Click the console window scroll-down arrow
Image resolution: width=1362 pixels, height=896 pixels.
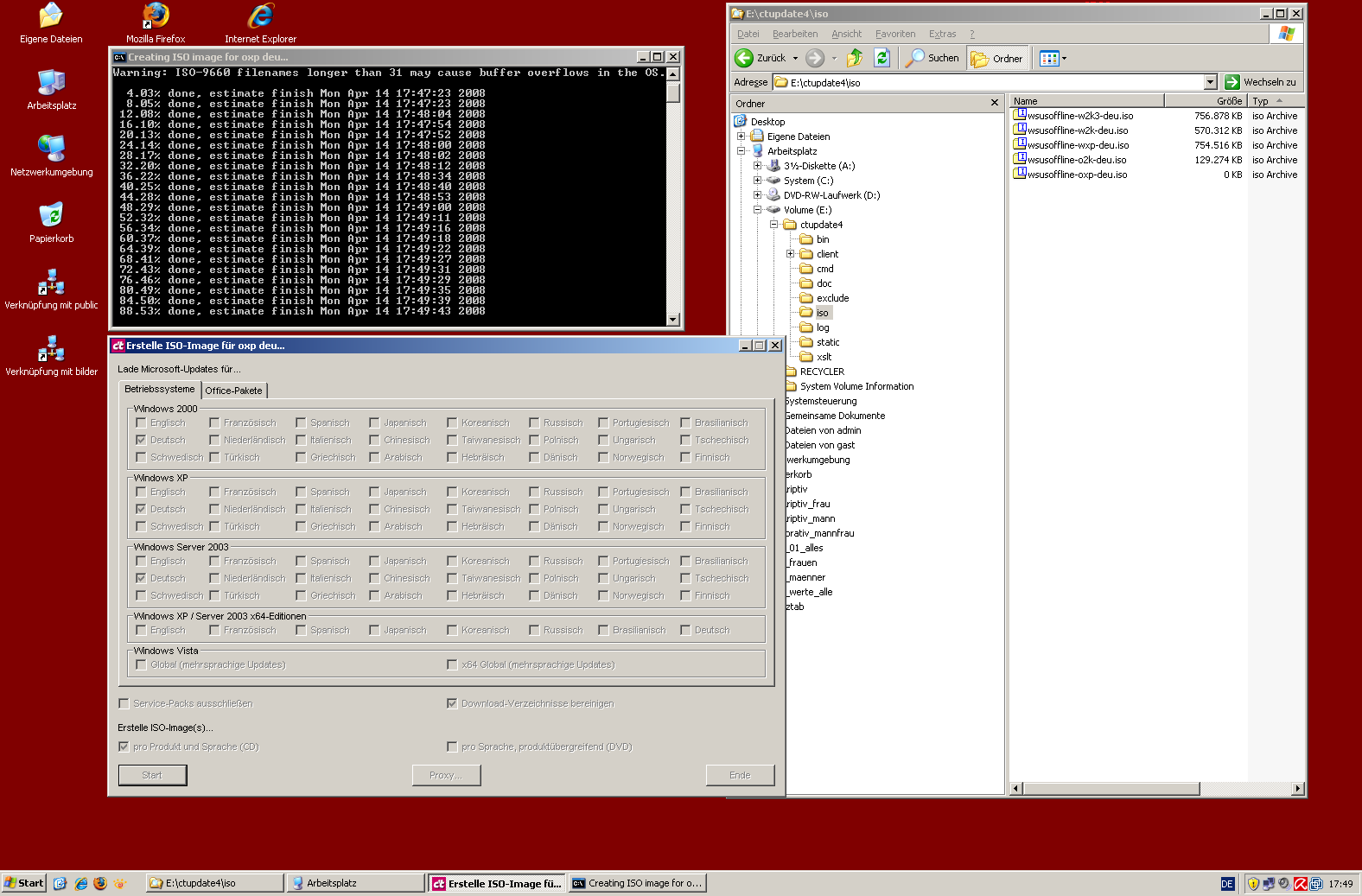tap(673, 320)
